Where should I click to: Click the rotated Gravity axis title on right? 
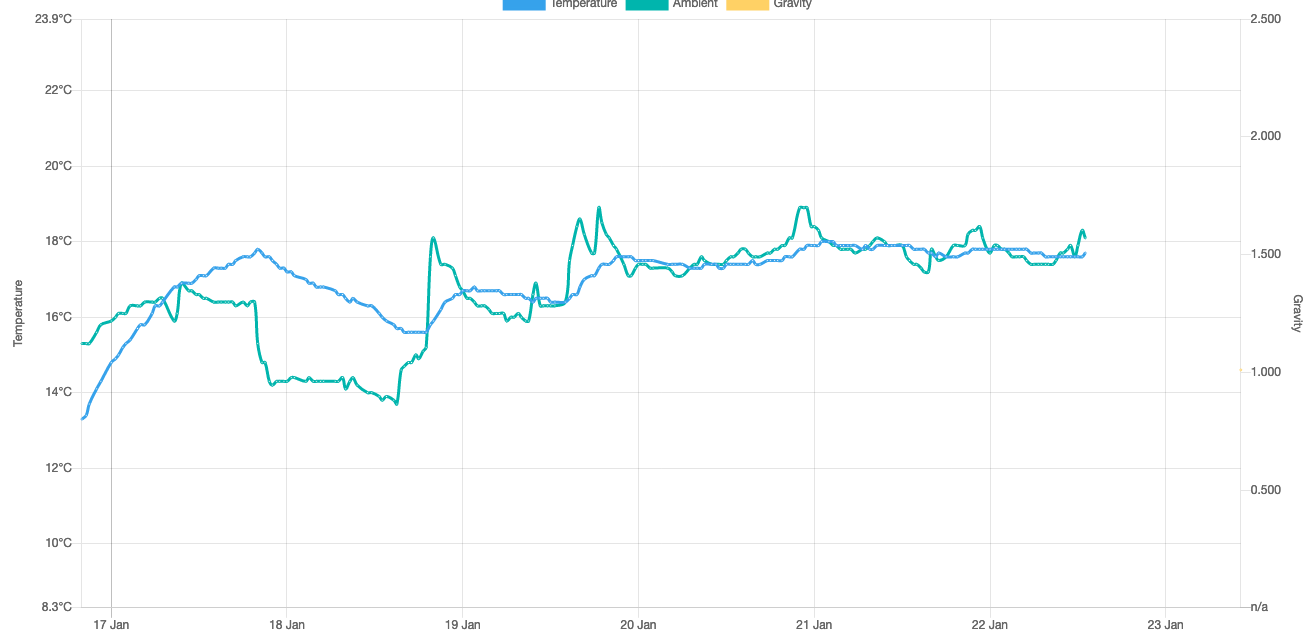pos(1298,313)
